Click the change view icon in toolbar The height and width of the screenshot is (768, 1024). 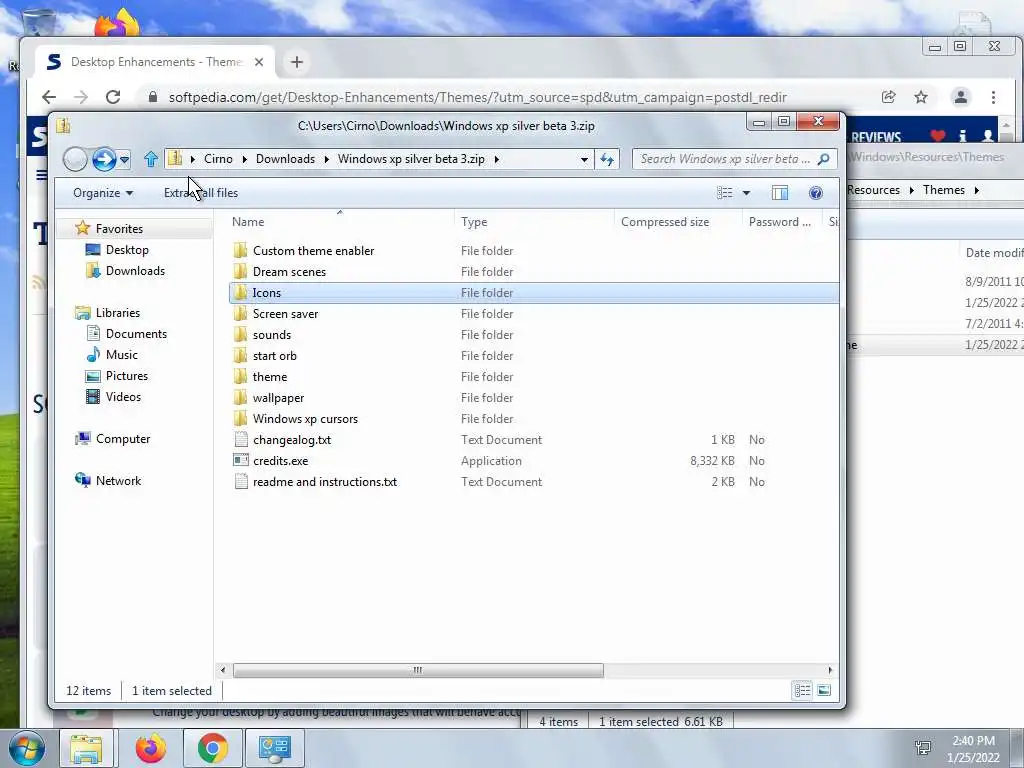pyautogui.click(x=725, y=193)
